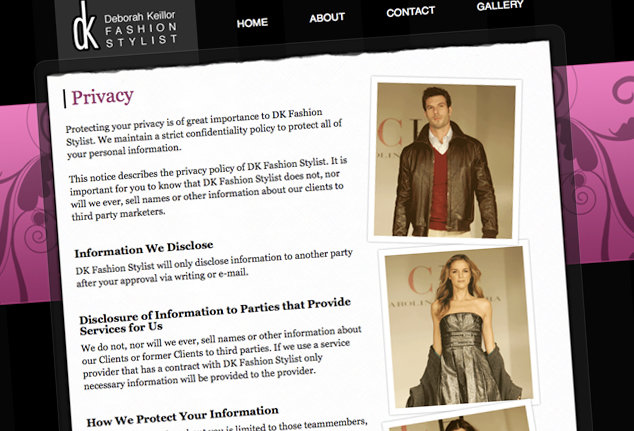
Task: Click the 'Protecting your privacy' paragraph
Action: tap(204, 133)
